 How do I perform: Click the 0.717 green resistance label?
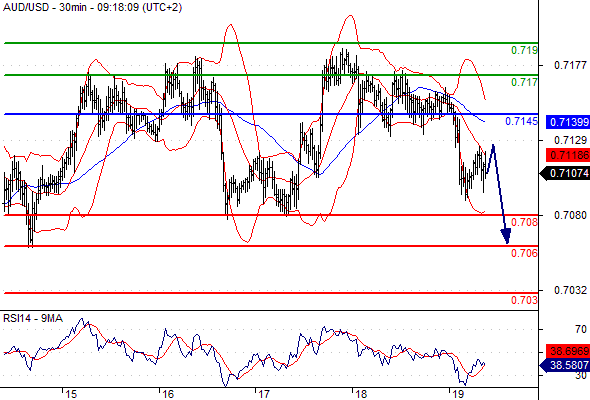[524, 82]
